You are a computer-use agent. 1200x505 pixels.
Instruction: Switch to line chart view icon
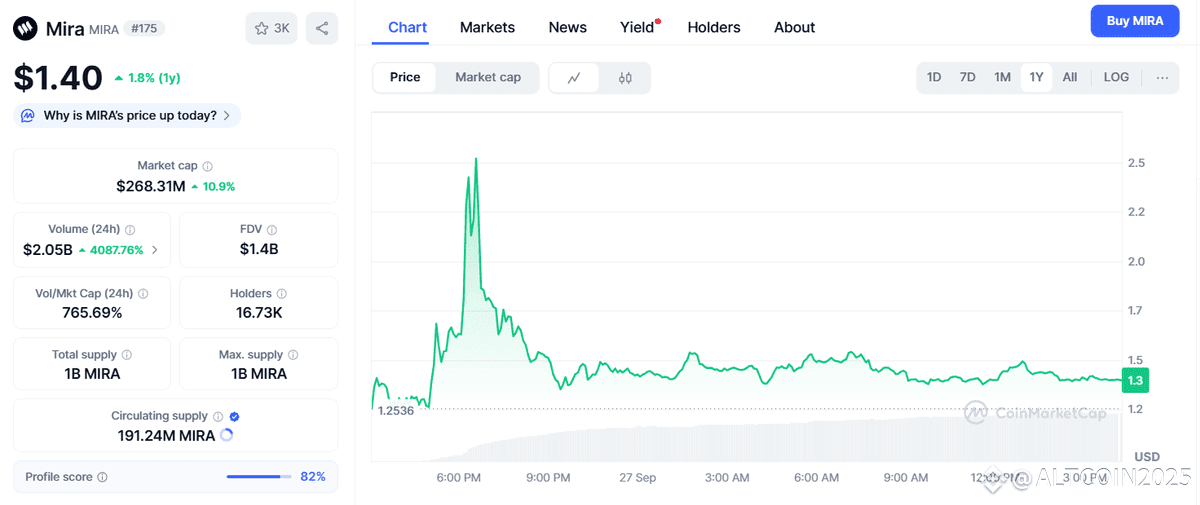coord(574,78)
